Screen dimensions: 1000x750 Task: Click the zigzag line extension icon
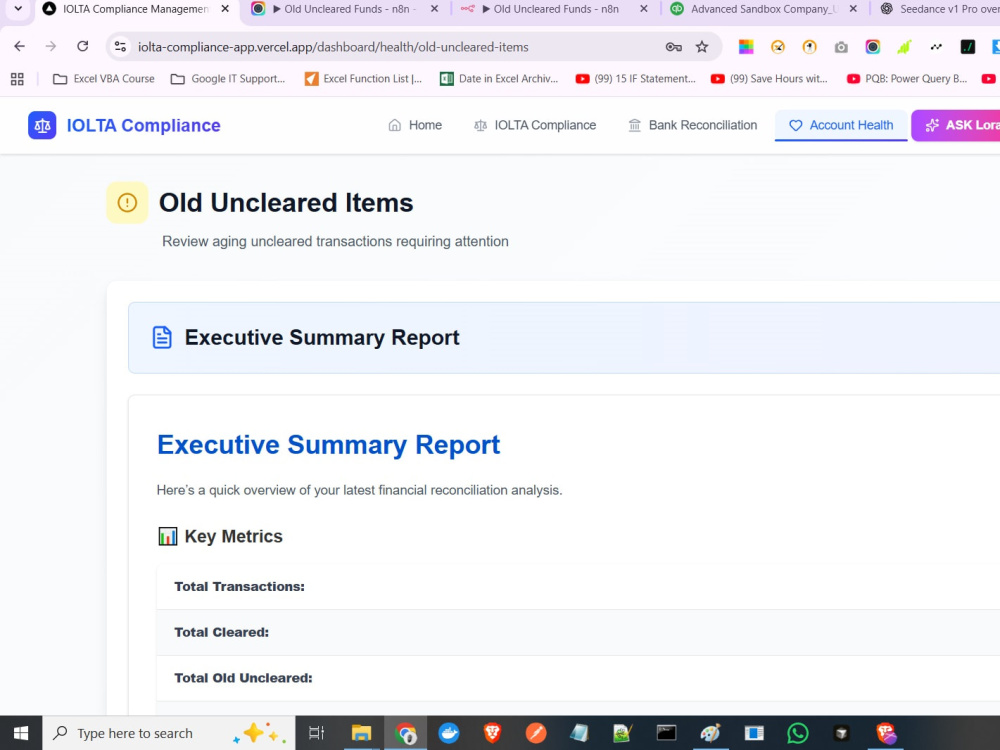[x=936, y=47]
